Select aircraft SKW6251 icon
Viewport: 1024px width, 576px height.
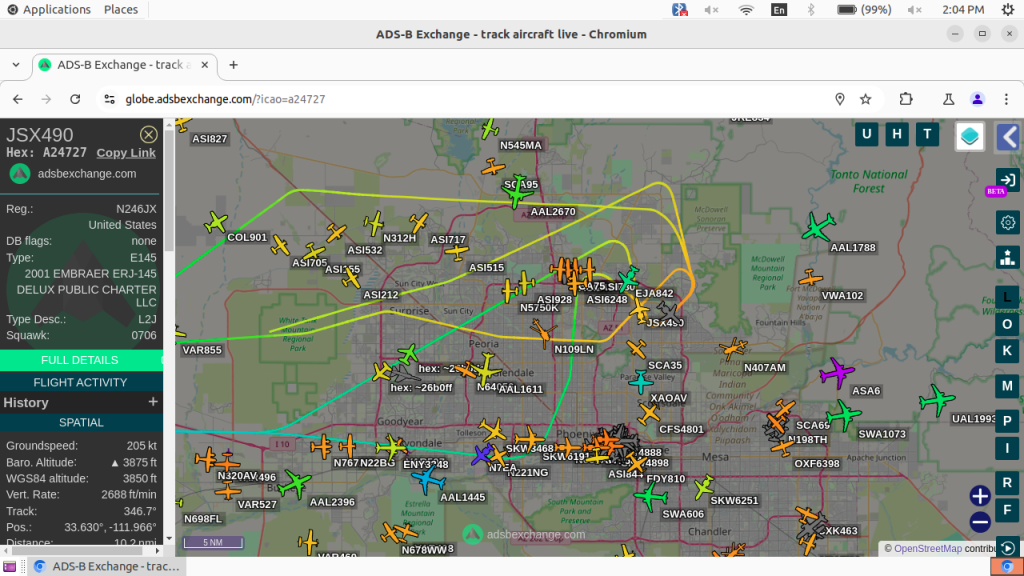[703, 487]
